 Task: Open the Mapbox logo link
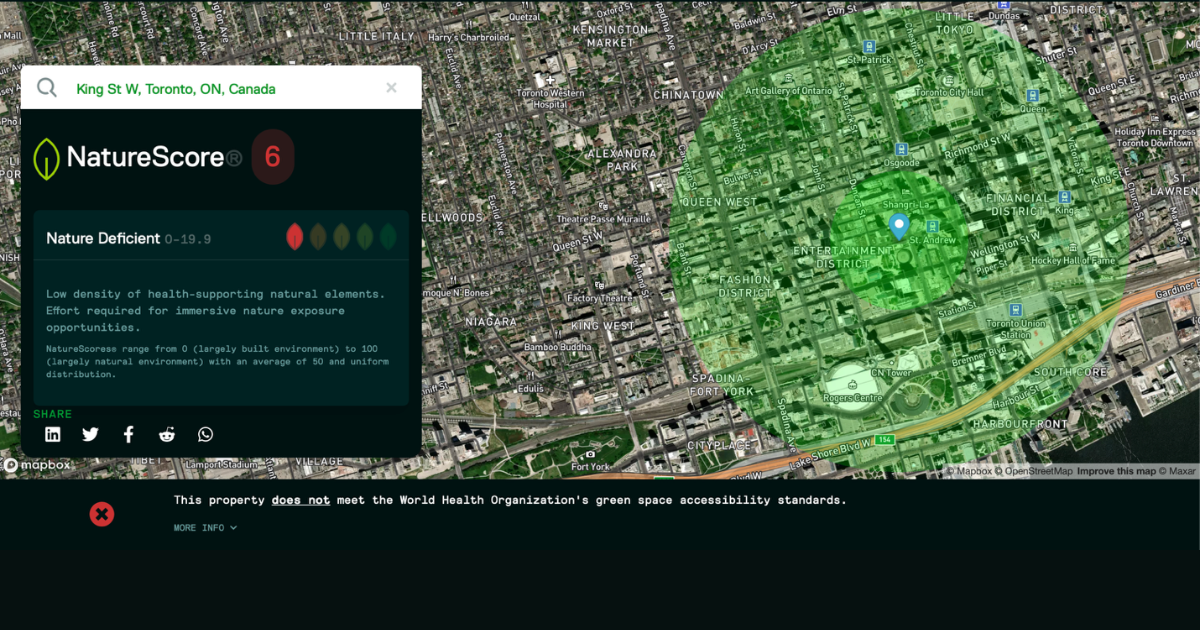click(38, 465)
